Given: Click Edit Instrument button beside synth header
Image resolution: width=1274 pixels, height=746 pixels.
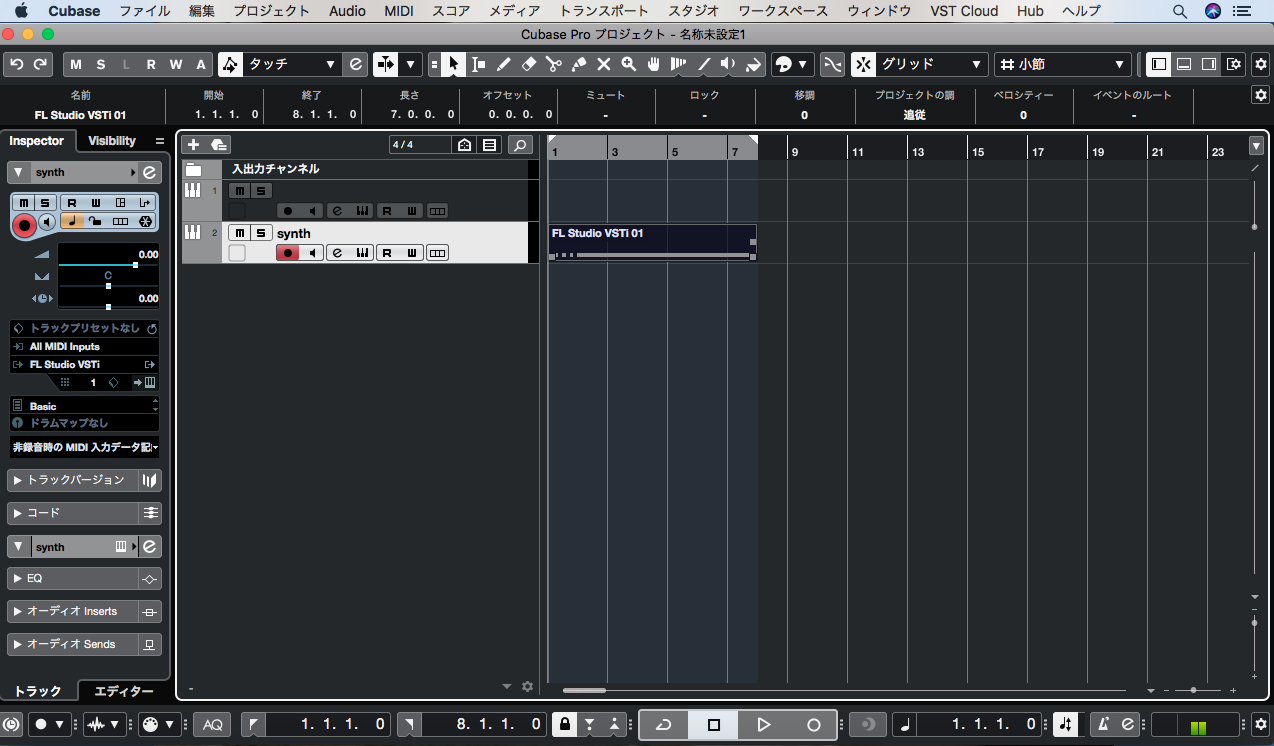Looking at the screenshot, I should point(149,172).
